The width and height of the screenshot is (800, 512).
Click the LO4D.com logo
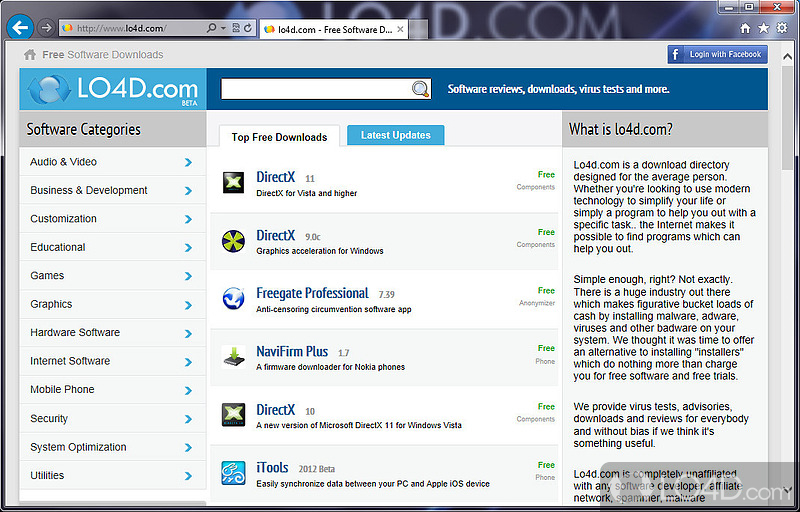(113, 89)
